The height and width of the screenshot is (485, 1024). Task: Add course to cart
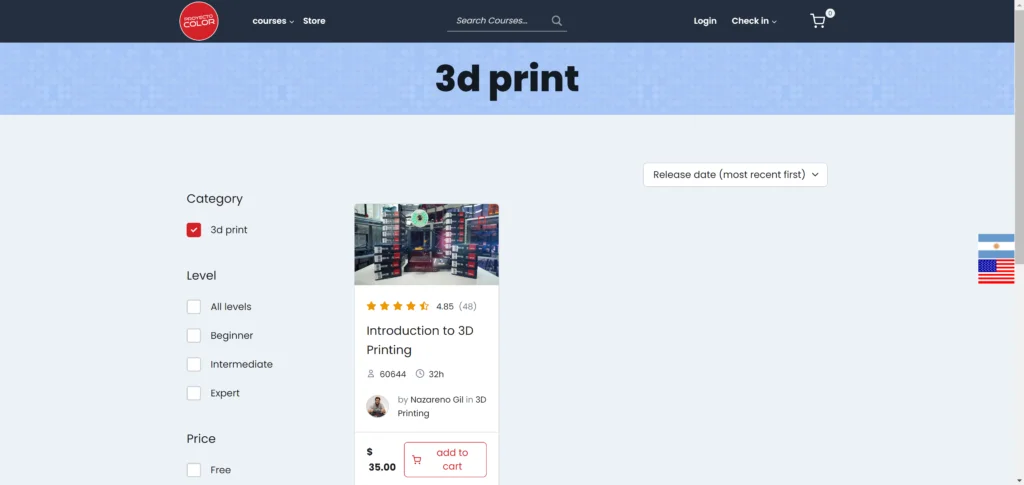tap(445, 459)
